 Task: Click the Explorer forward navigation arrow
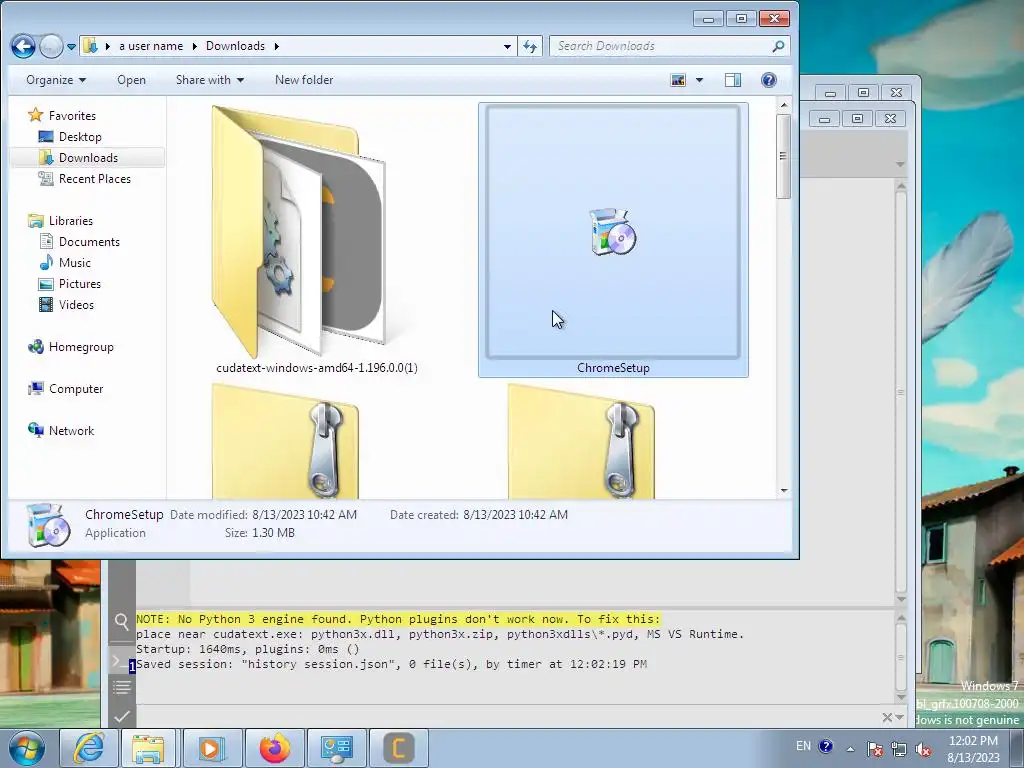(51, 46)
